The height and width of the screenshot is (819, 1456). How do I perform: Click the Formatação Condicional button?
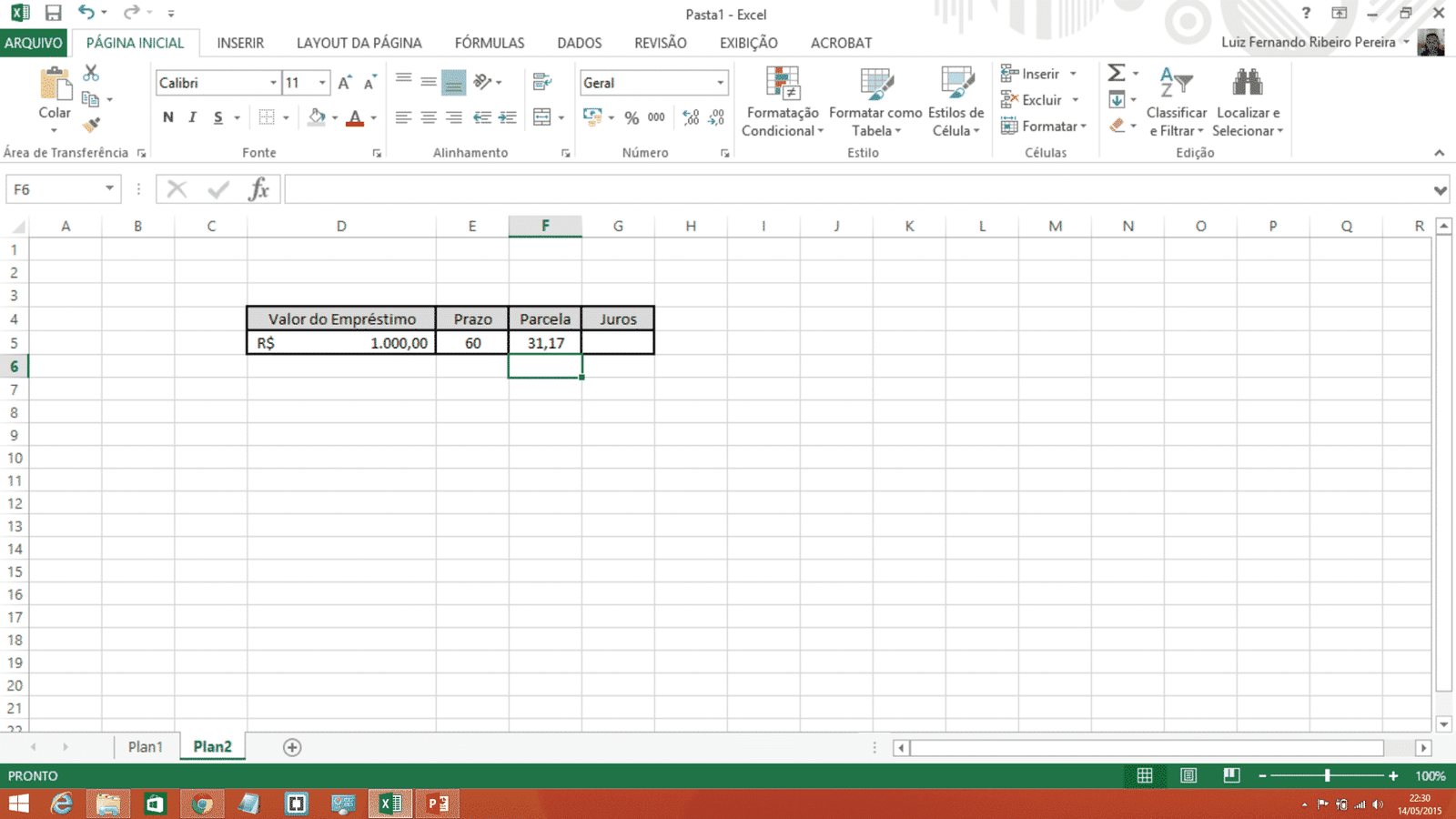[783, 102]
